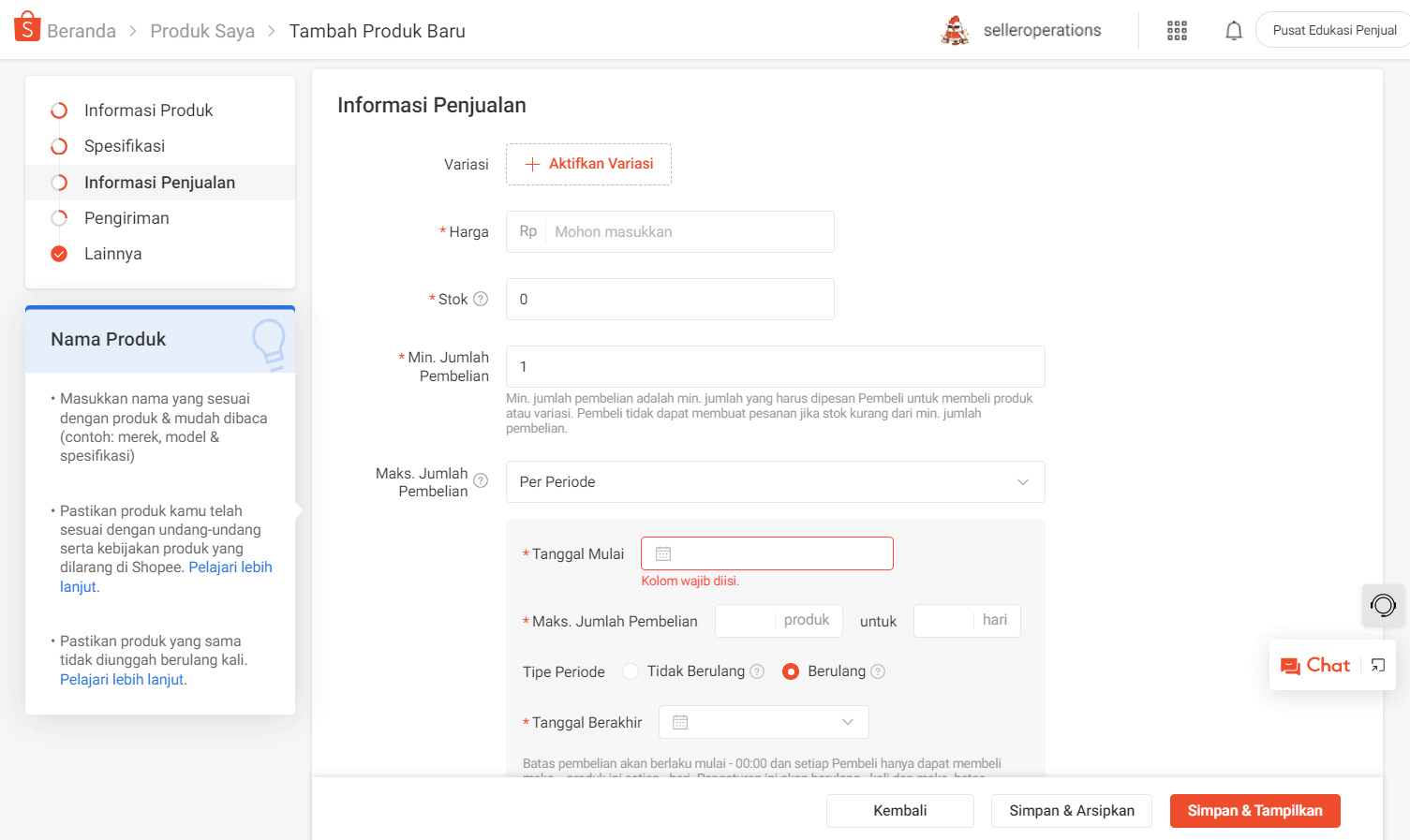
Task: Select Informasi Produk in the sidebar
Action: pyautogui.click(x=148, y=110)
